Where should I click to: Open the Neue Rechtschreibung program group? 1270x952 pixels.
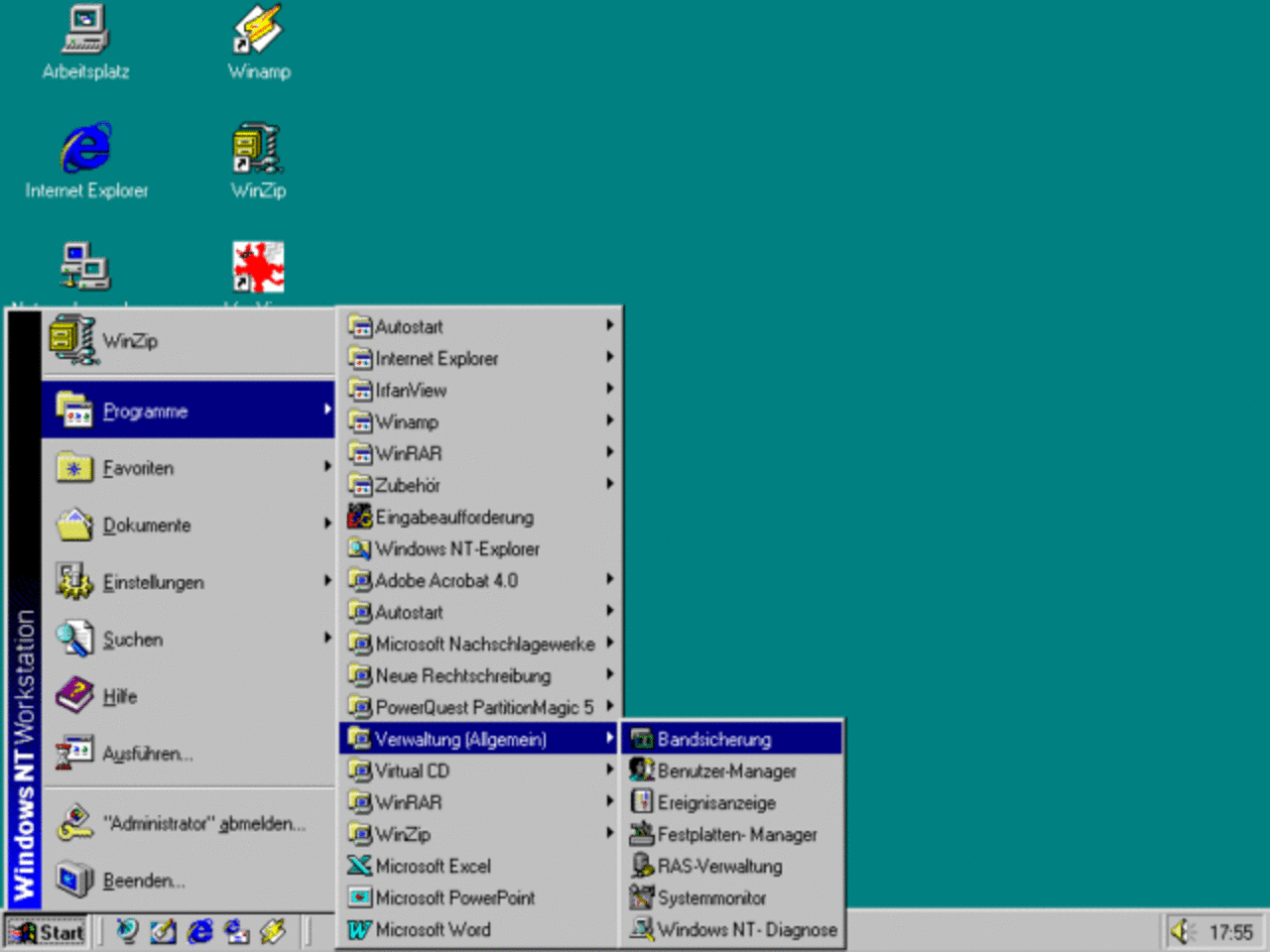point(479,675)
